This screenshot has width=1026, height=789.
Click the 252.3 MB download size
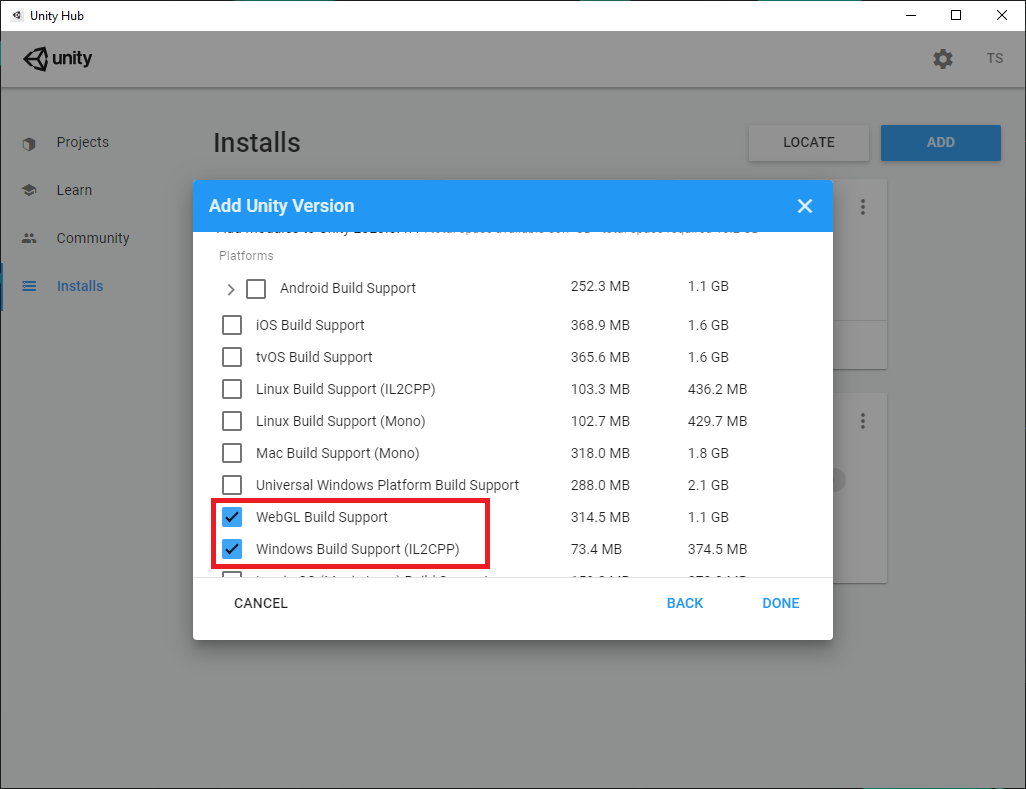click(x=600, y=286)
